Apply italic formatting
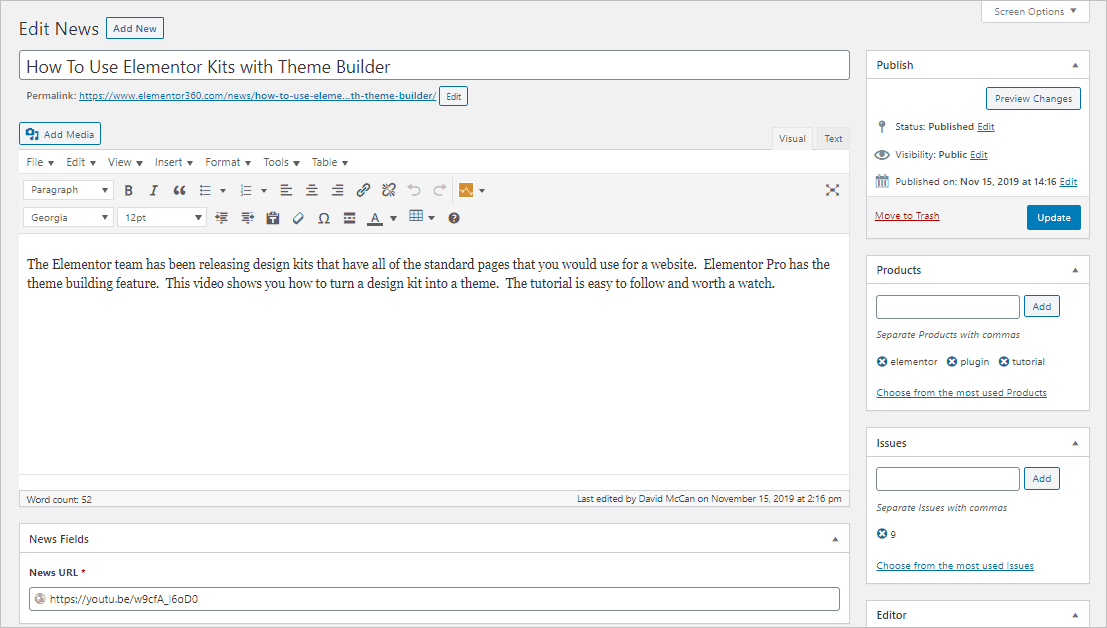Screen dimensions: 1107x628 pyautogui.click(x=153, y=190)
